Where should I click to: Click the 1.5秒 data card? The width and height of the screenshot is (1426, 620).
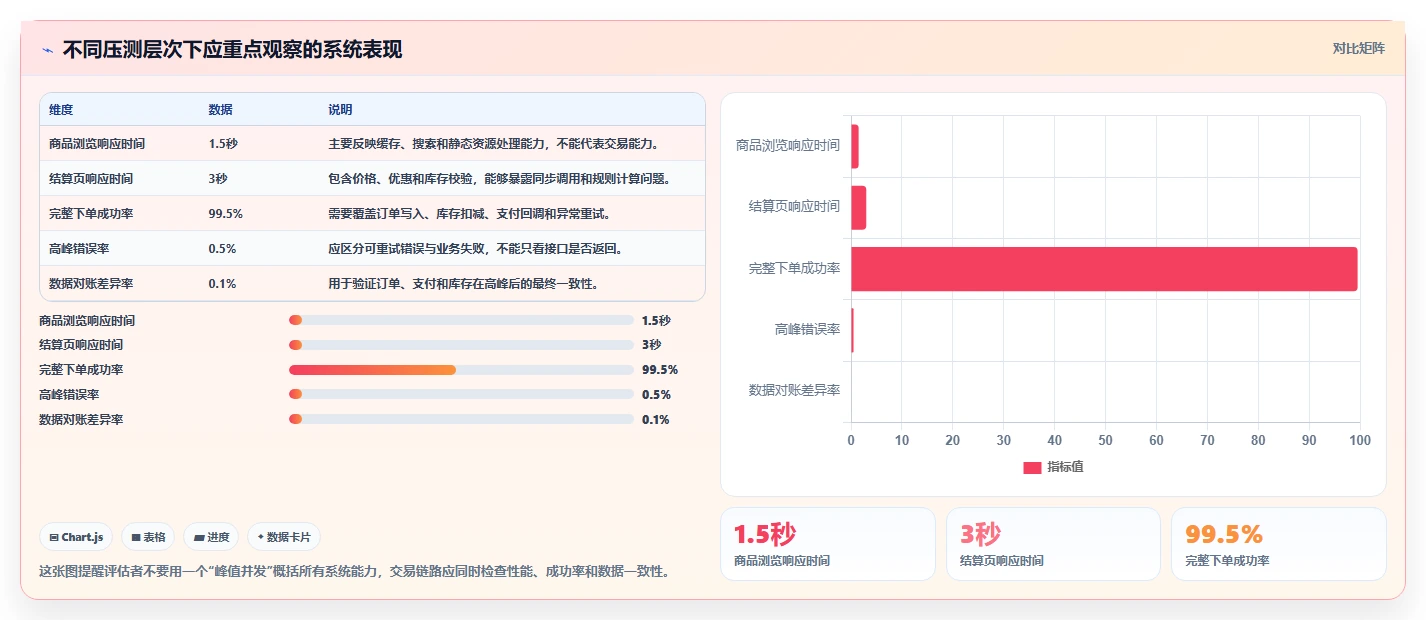[x=828, y=544]
